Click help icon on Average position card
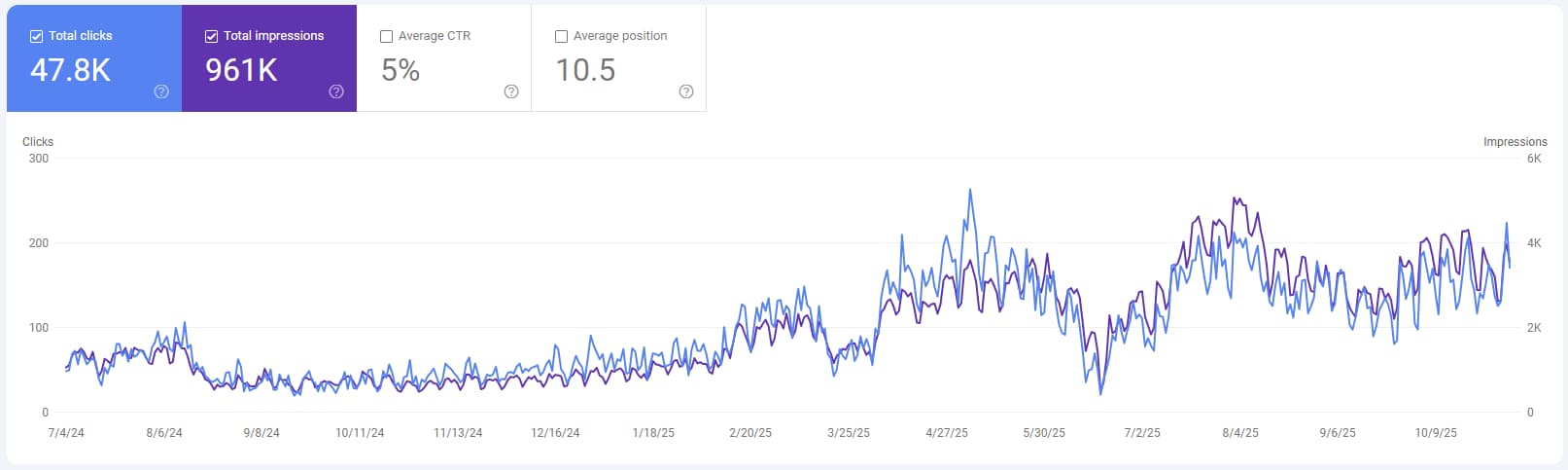 [686, 91]
